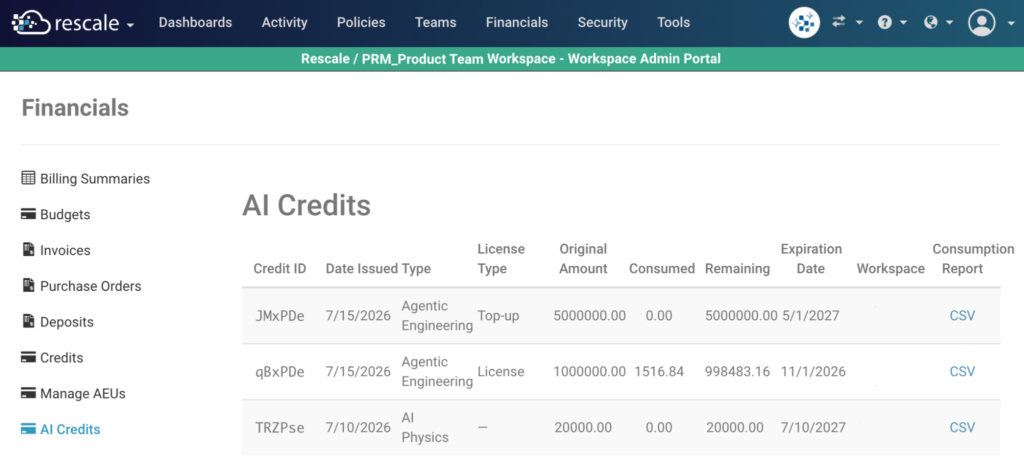1024x467 pixels.
Task: Click the Invoices document icon
Action: tap(28, 250)
